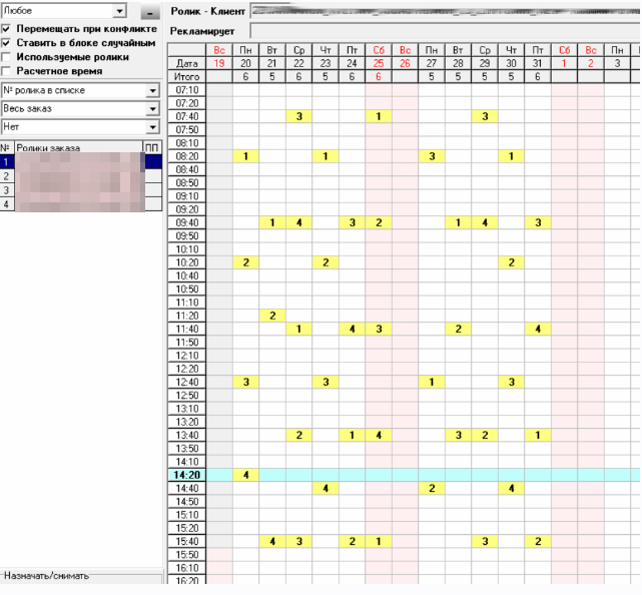Click cell at 11:40 on date 24
Screen dimensions: 642x595
point(352,329)
